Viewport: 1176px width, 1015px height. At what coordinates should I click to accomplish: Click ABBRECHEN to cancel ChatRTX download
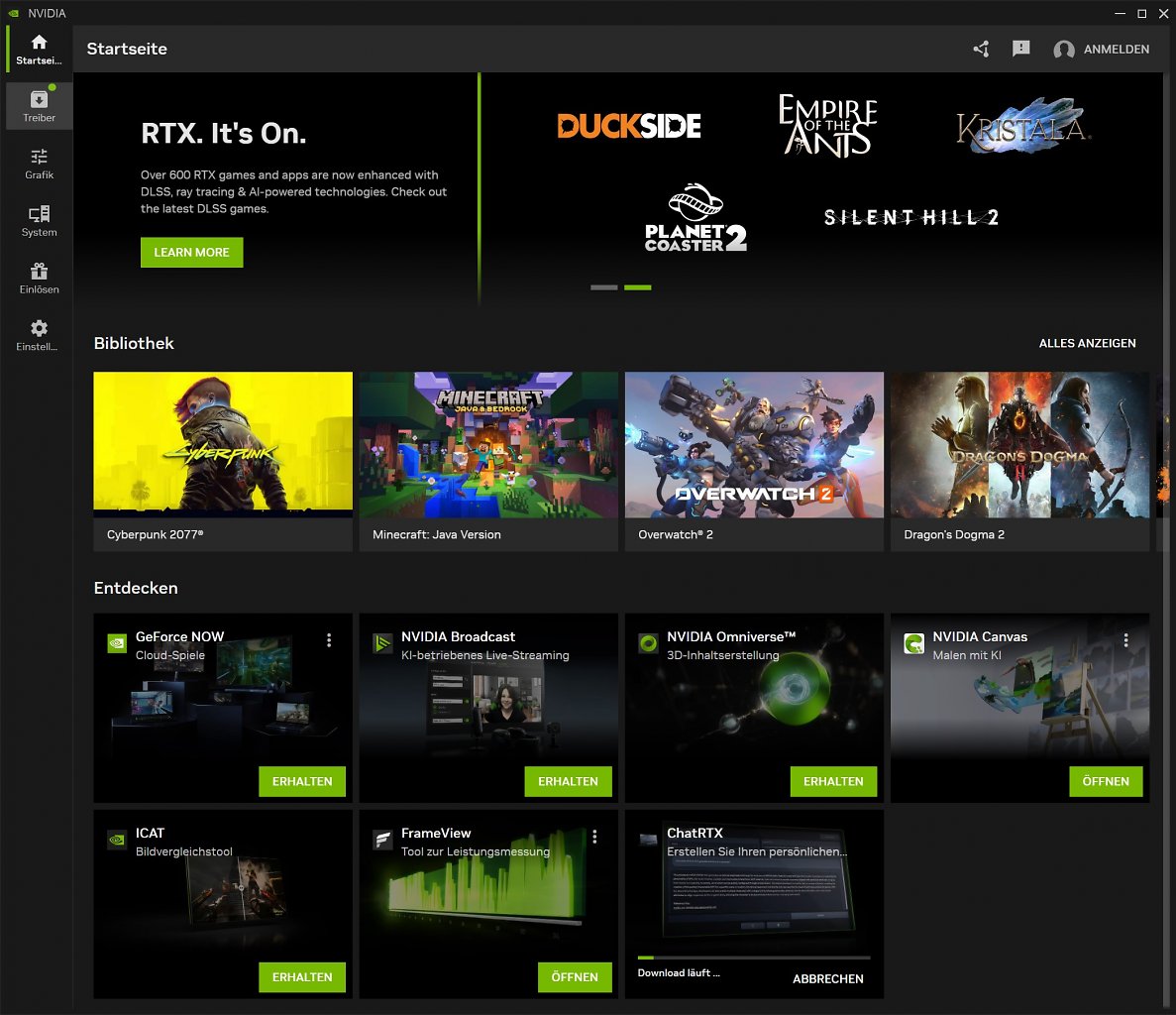point(828,978)
